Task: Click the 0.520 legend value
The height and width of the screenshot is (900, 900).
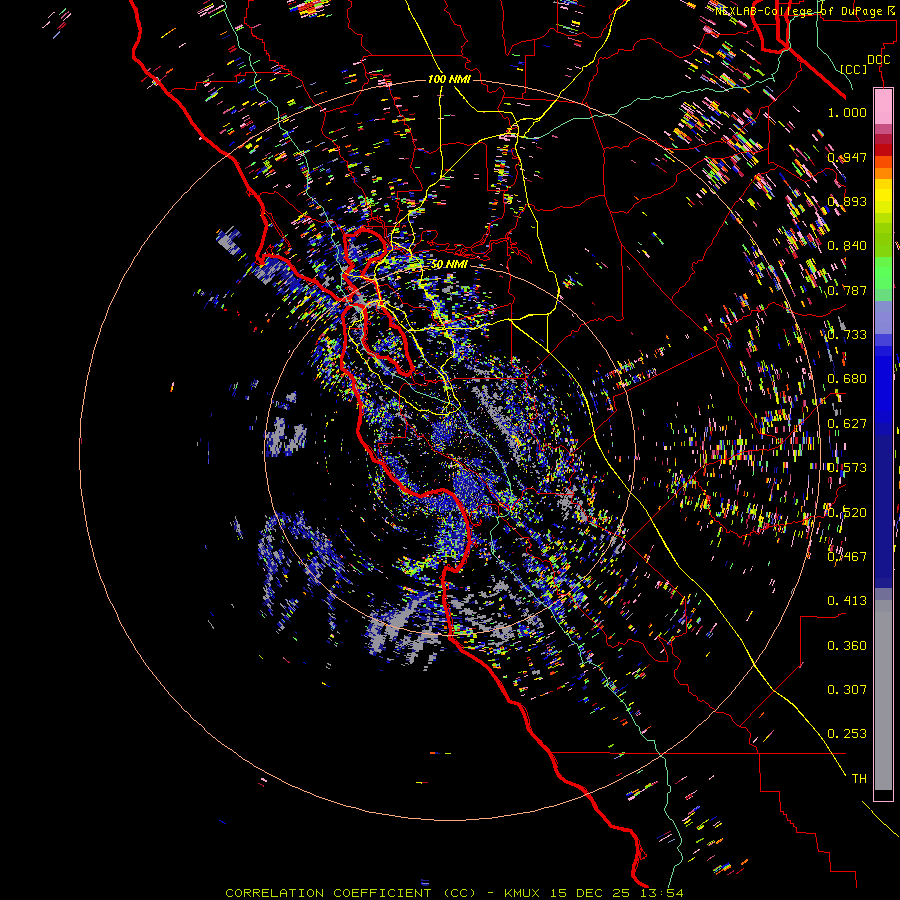Action: [x=847, y=513]
